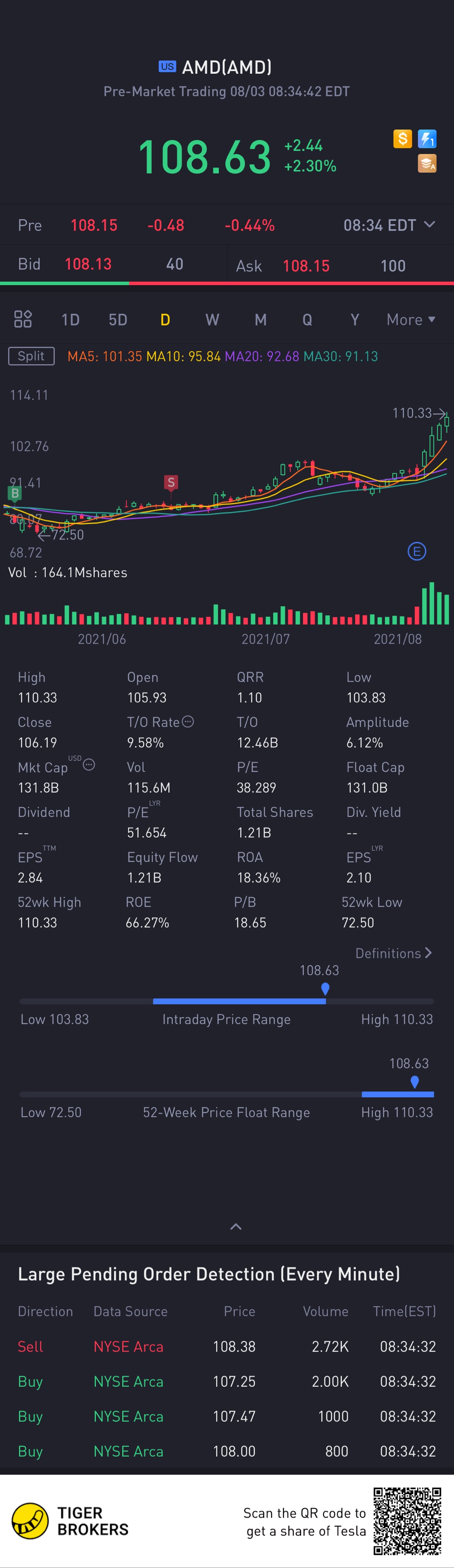Tap the Volume column header

(x=326, y=1311)
